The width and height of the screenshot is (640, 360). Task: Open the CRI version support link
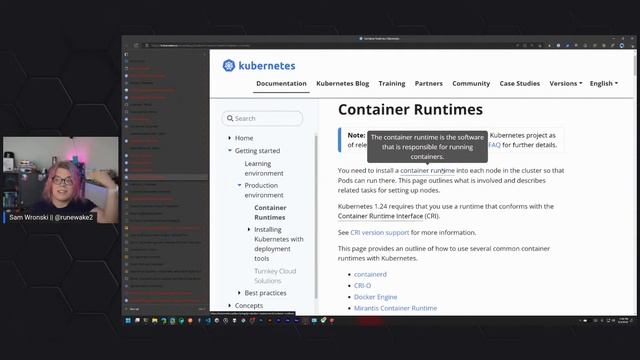(380, 232)
